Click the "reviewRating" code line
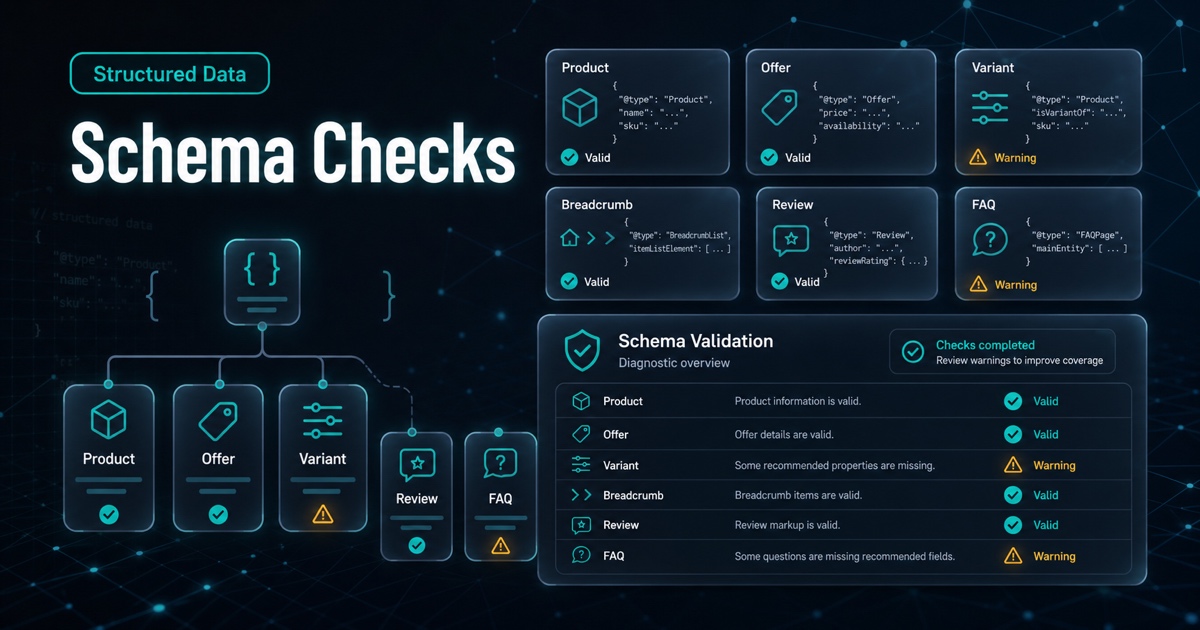 [x=878, y=260]
